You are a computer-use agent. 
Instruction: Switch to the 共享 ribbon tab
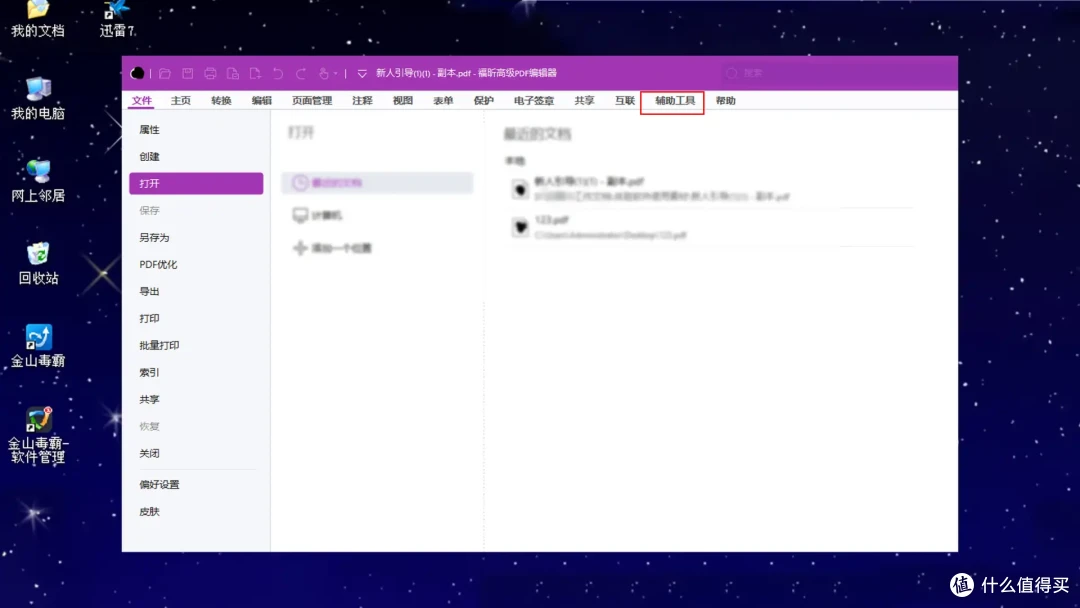point(585,101)
